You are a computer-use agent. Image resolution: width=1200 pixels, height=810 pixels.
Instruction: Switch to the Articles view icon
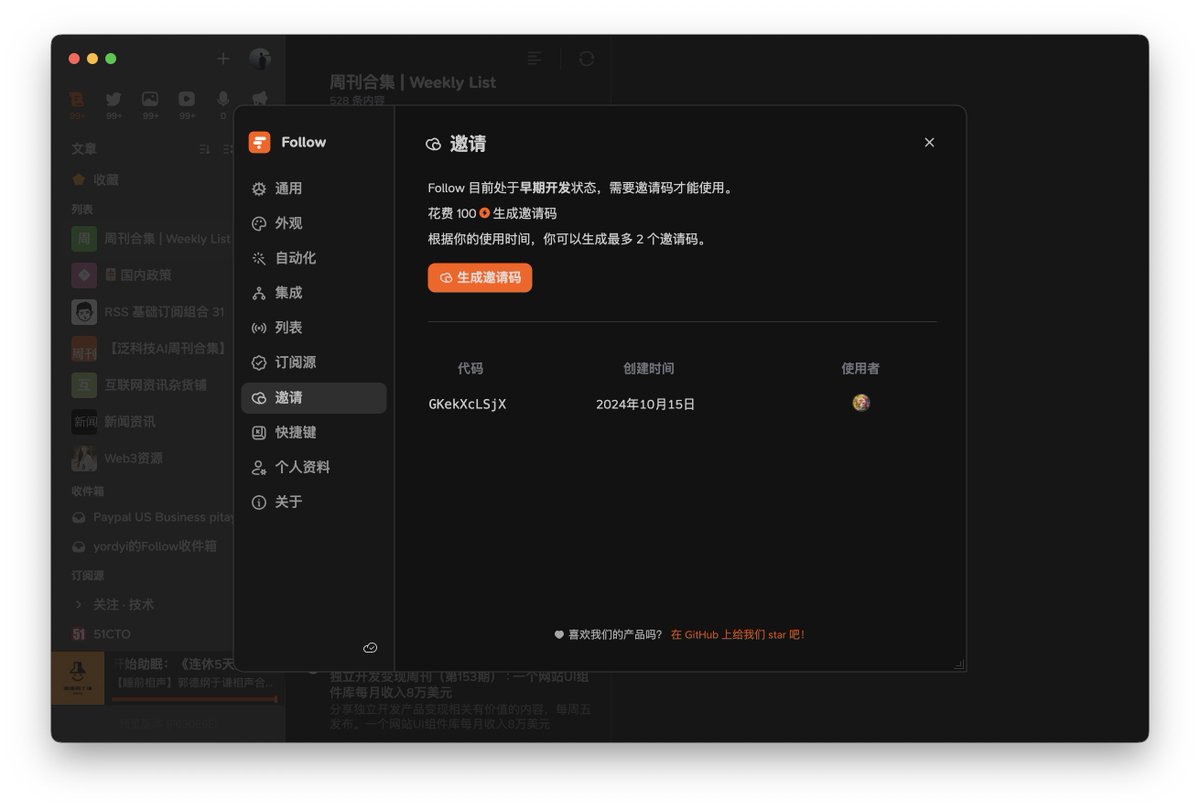tap(78, 99)
